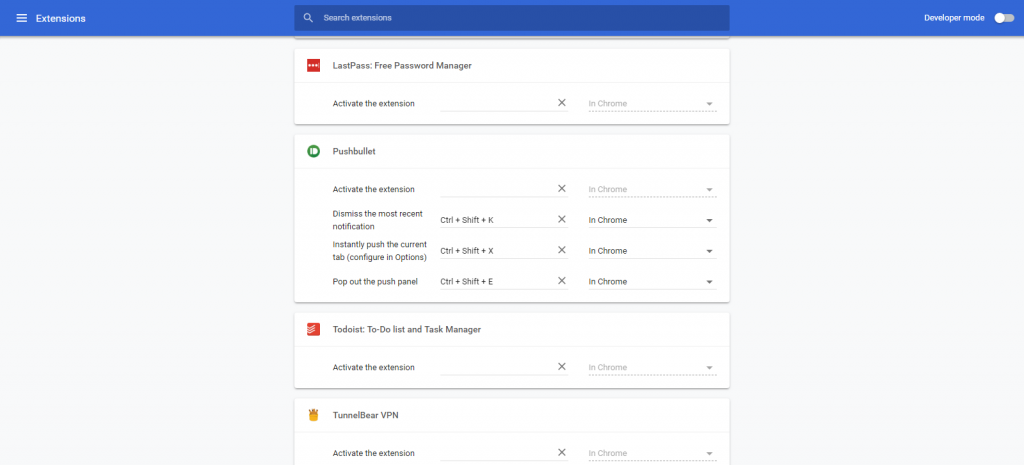
Task: Clear the Ctrl + Shift + X shortcut
Action: point(562,249)
